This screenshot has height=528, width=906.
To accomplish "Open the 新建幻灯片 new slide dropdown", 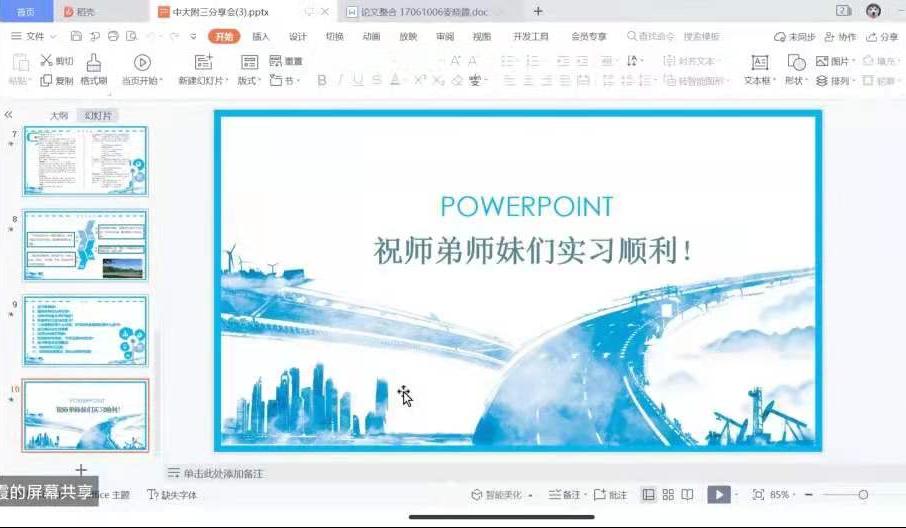I will tap(203, 81).
